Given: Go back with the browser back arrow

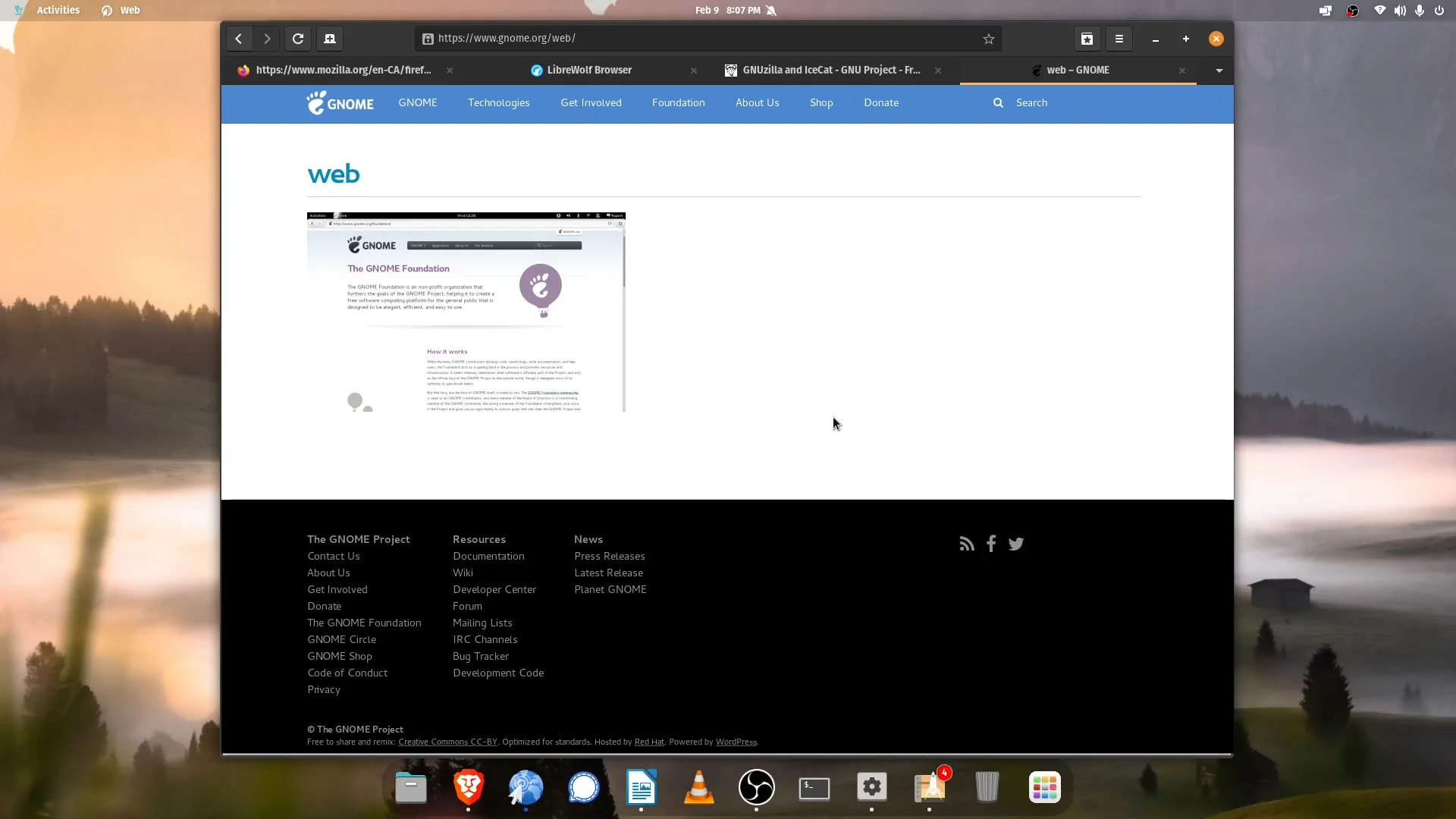Looking at the screenshot, I should 239,39.
